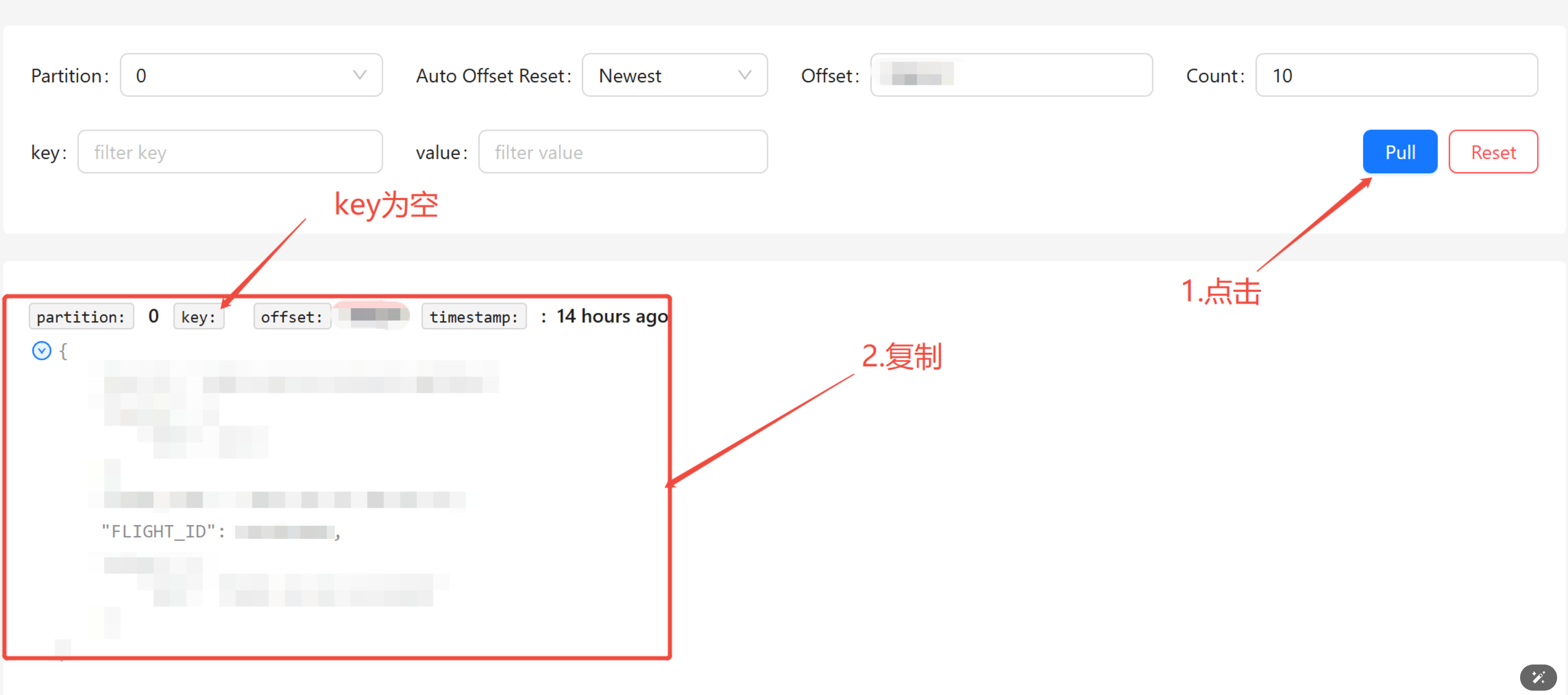The width and height of the screenshot is (1568, 695).
Task: Focus the filter value input box
Action: 622,151
